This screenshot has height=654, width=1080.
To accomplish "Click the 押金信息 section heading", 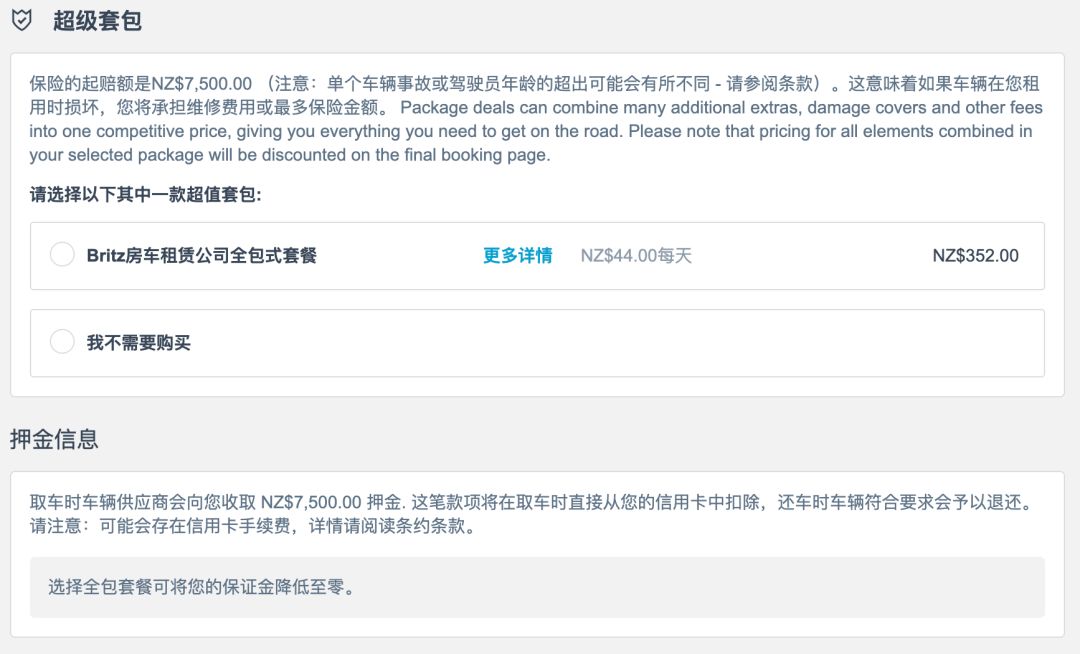I will click(54, 439).
